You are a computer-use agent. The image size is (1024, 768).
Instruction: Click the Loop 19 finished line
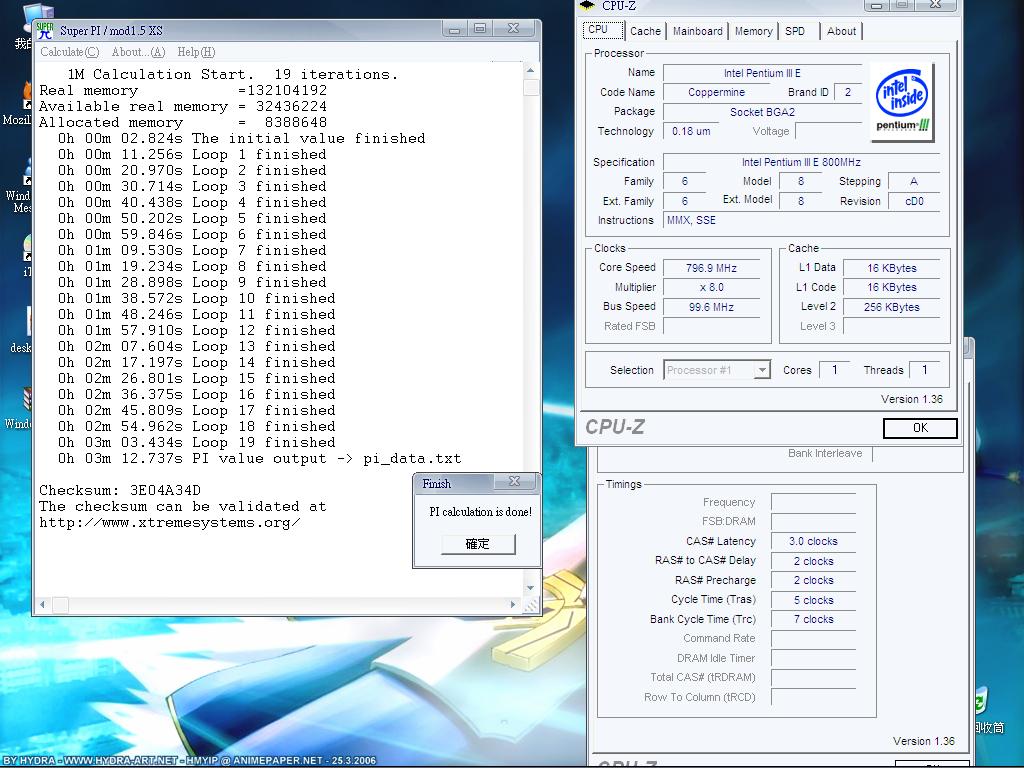197,442
